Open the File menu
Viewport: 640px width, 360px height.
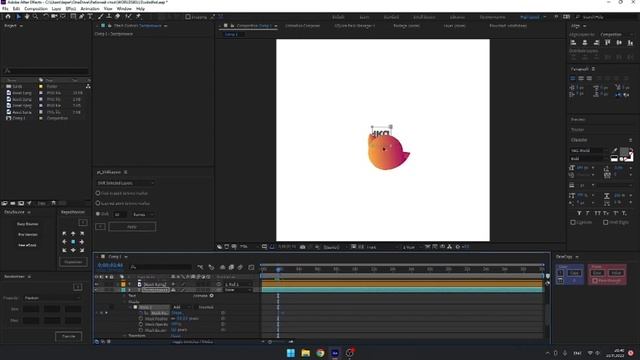pyautogui.click(x=5, y=9)
